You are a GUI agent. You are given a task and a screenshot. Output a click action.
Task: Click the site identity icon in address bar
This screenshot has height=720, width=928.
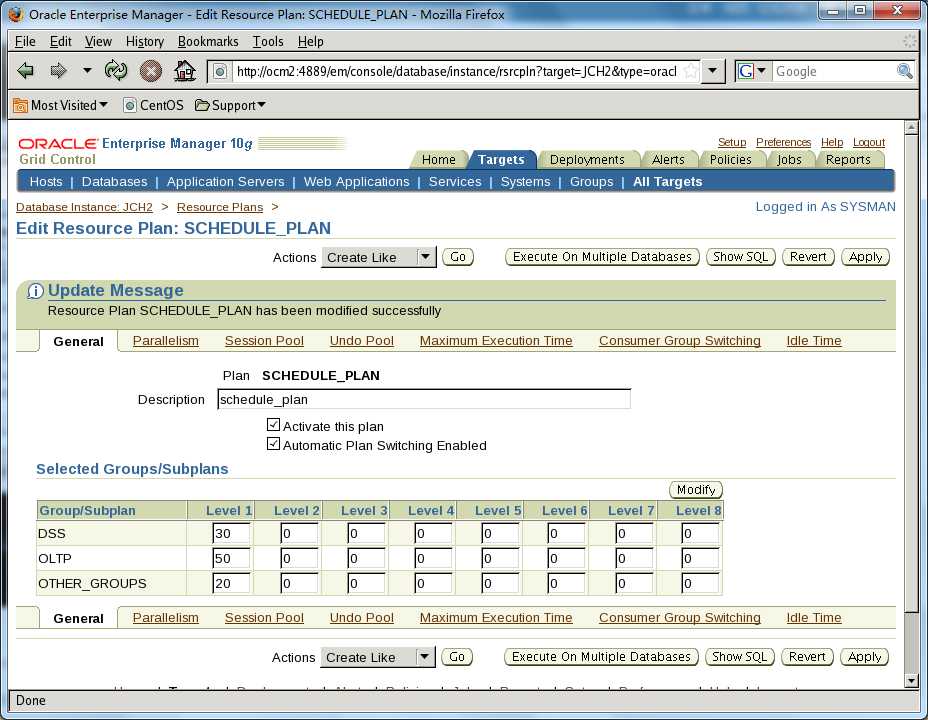tap(220, 72)
